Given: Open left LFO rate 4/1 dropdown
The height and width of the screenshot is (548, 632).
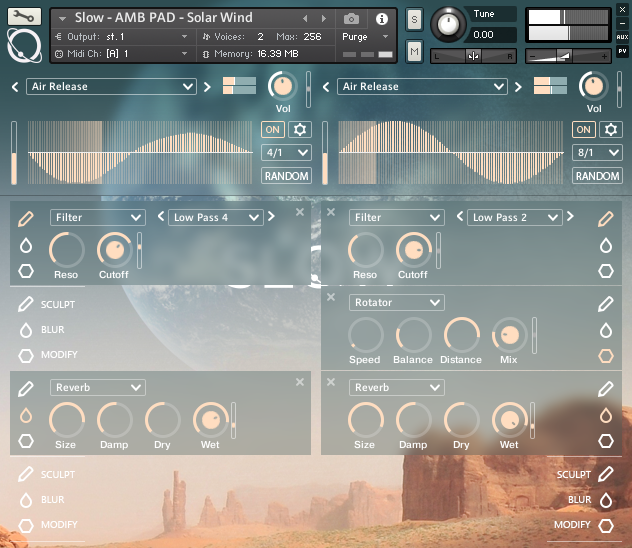Looking at the screenshot, I should [286, 153].
